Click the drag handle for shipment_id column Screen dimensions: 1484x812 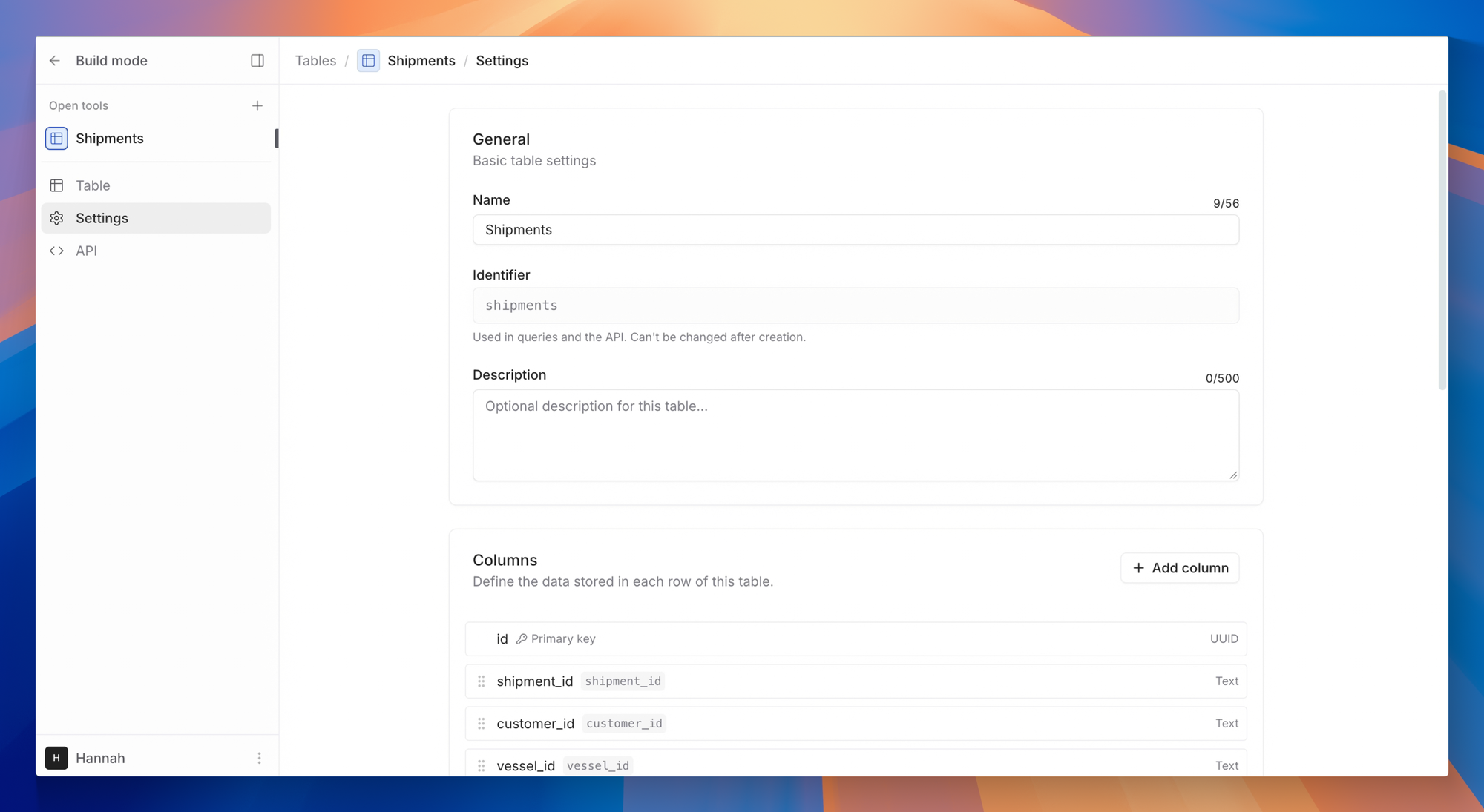[482, 681]
